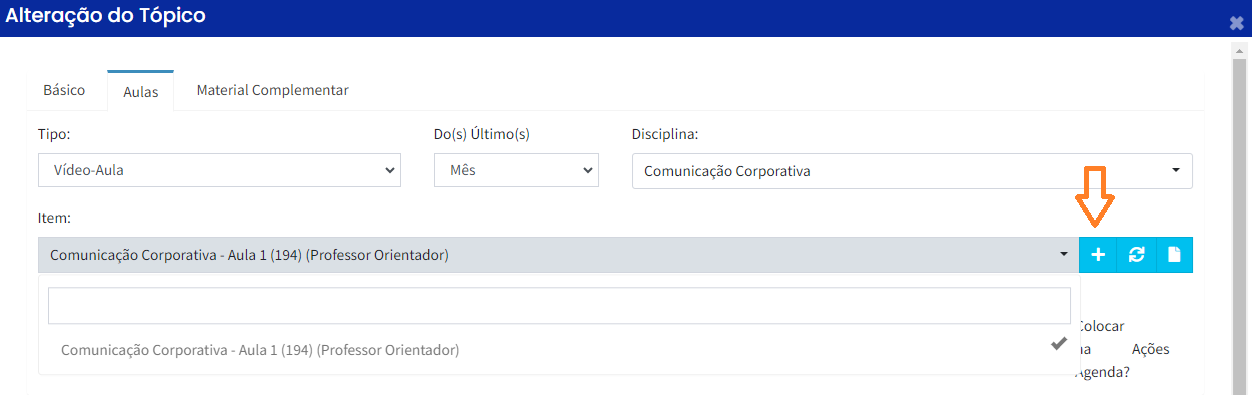Click the document file icon button

1174,255
